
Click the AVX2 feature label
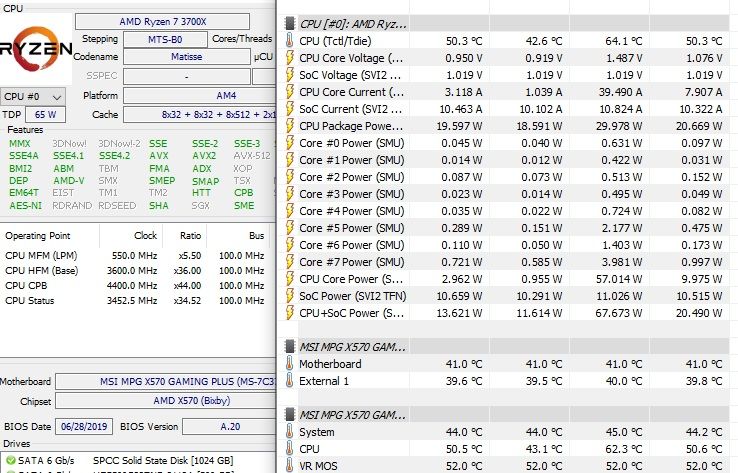tap(204, 156)
